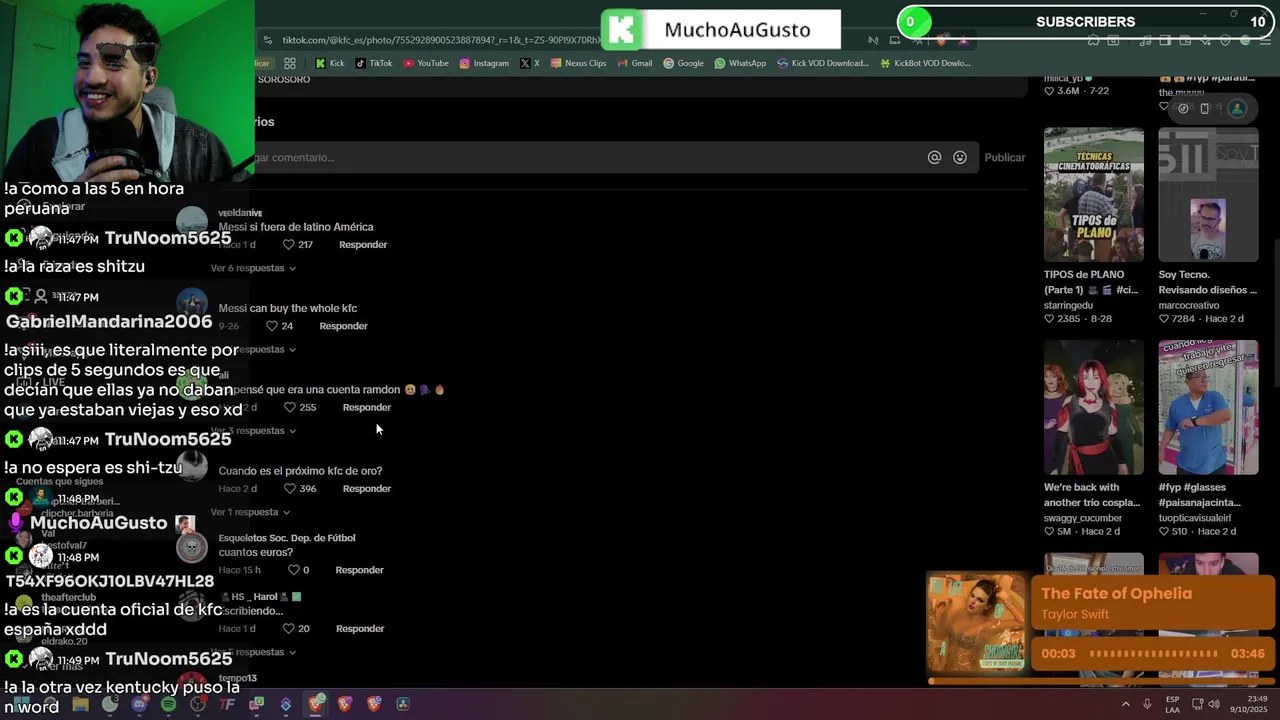Open the starringedu profile link

[1068, 305]
